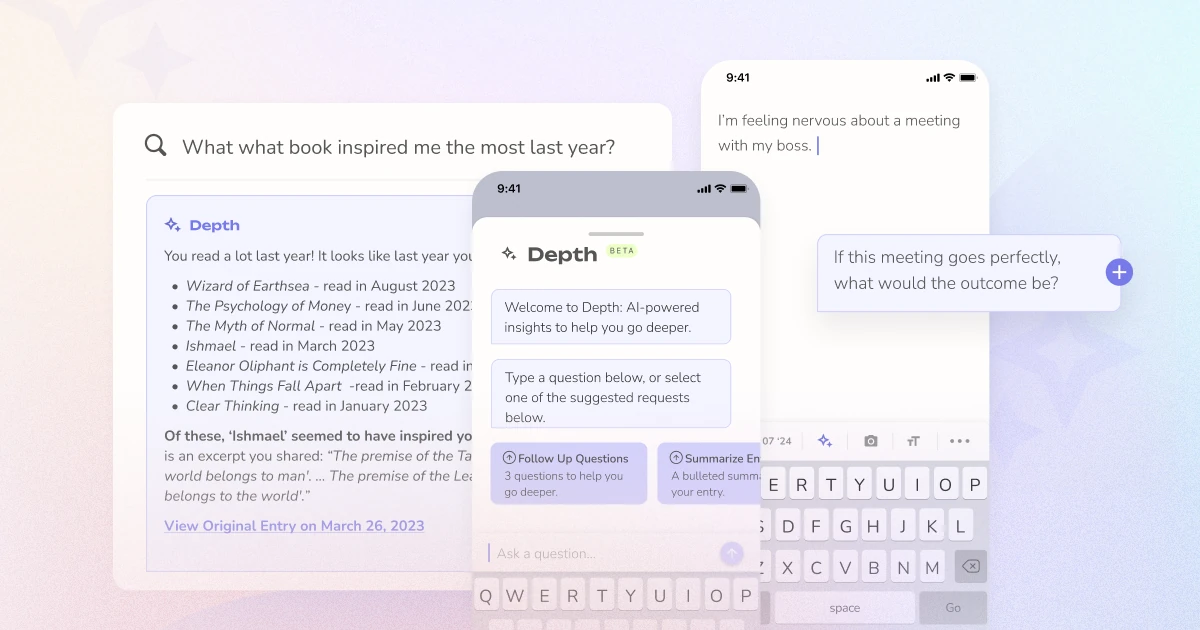Click the magnifier search icon

(155, 146)
